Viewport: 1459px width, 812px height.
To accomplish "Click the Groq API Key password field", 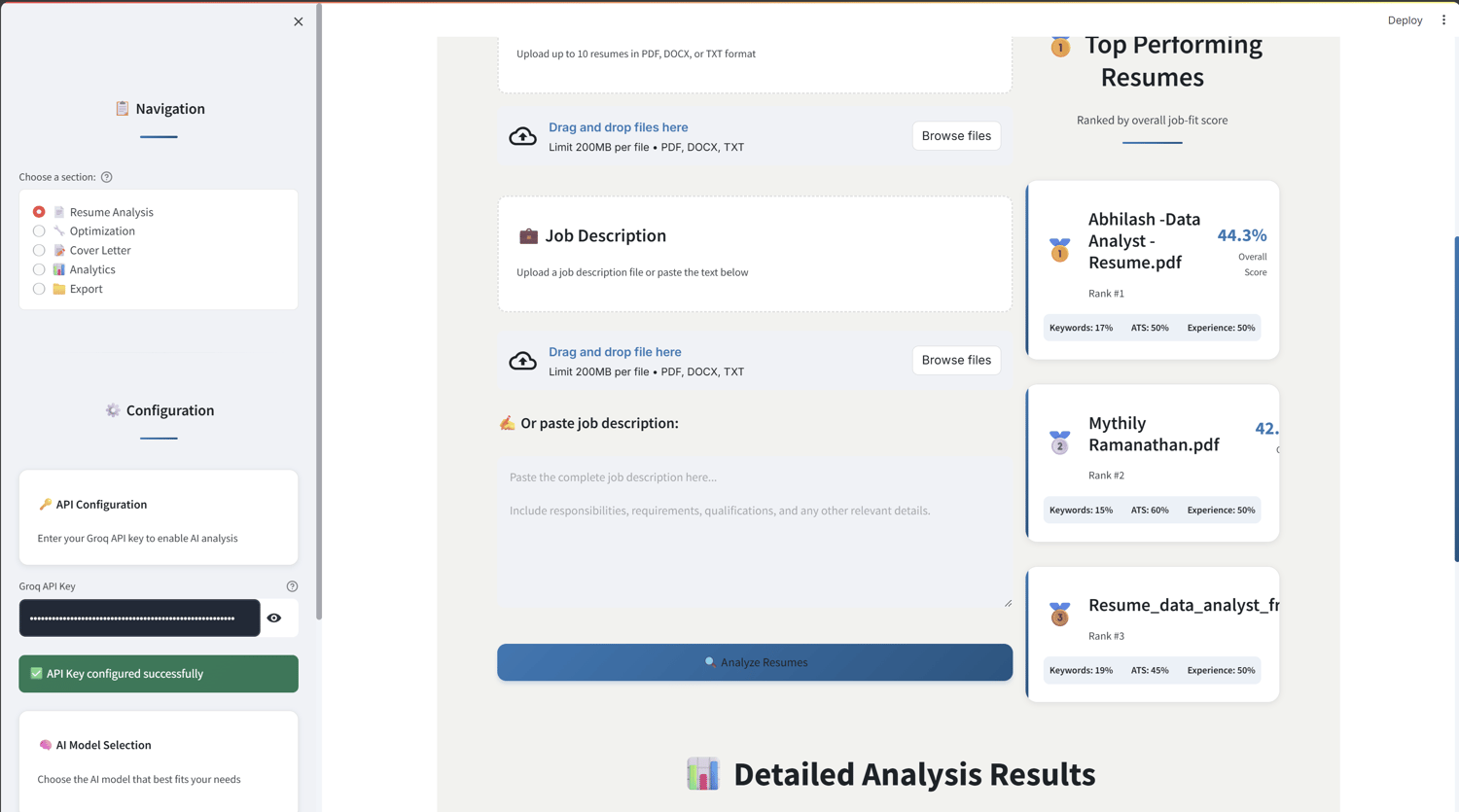I will [140, 618].
